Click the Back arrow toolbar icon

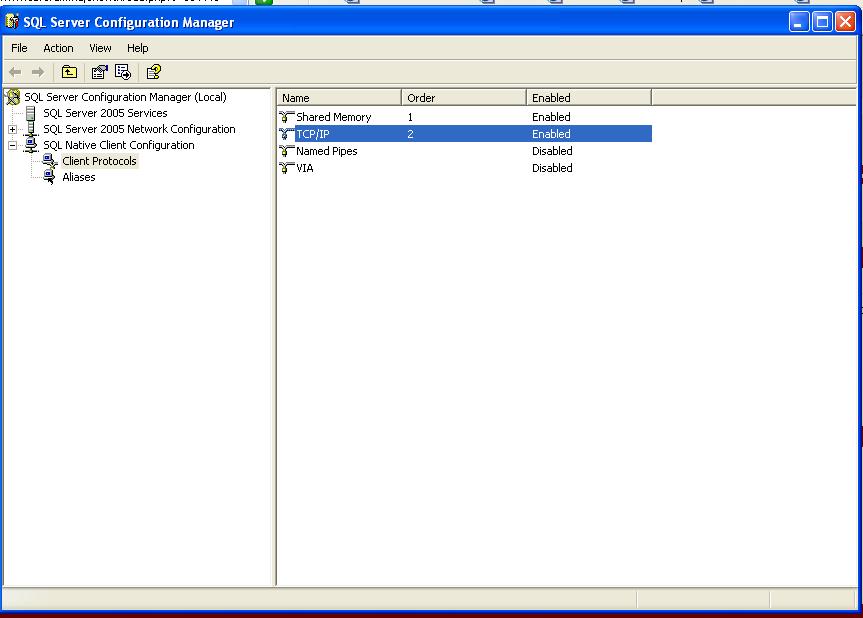[x=15, y=72]
